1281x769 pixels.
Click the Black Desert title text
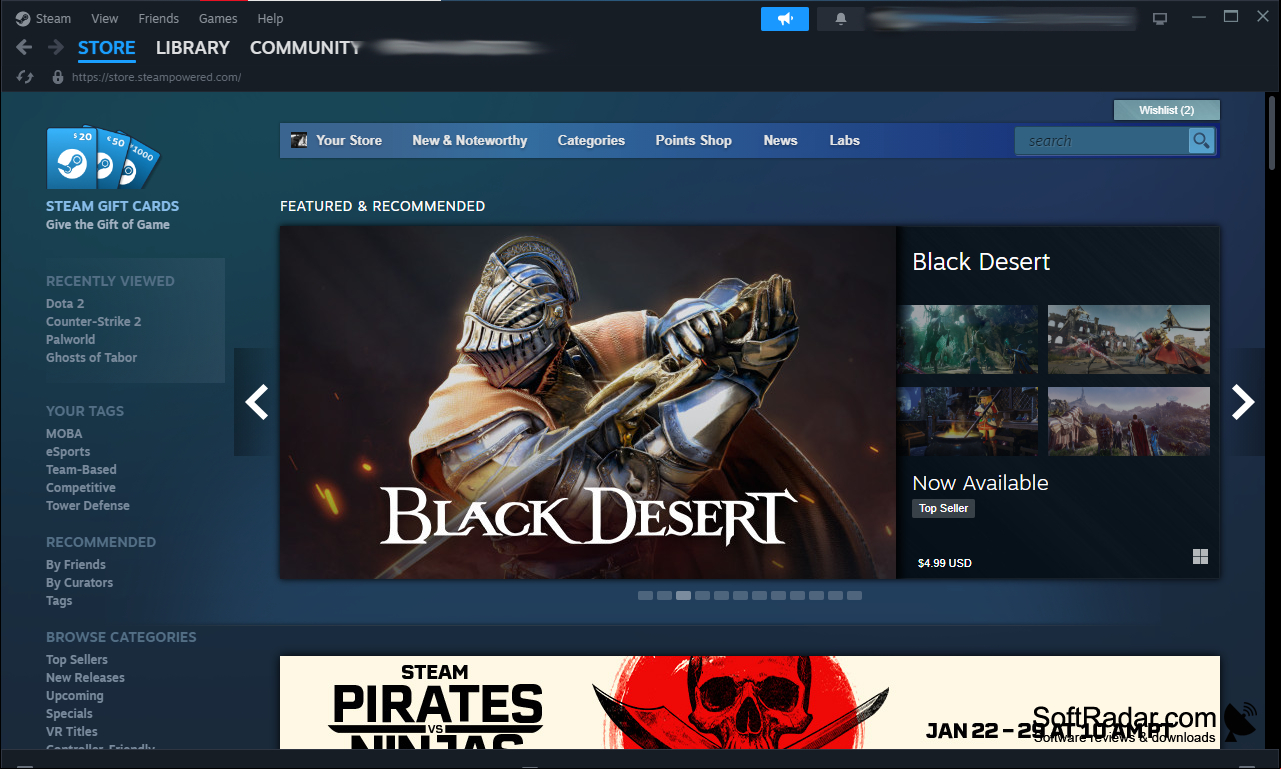pos(981,262)
